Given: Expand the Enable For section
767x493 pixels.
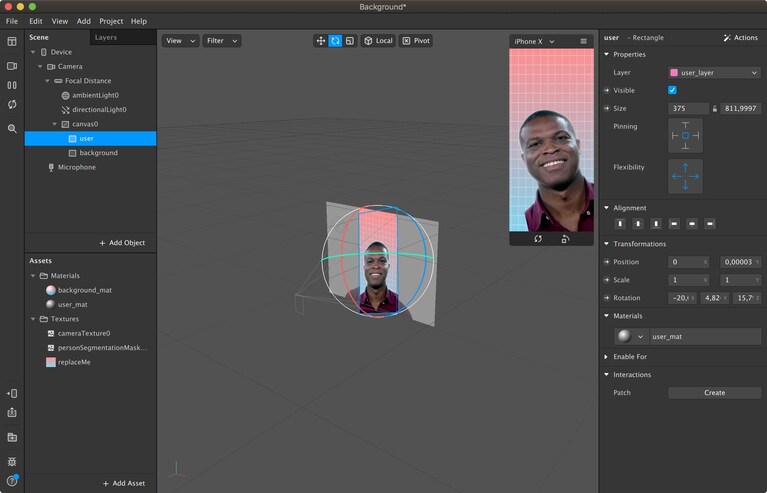Looking at the screenshot, I should pos(607,357).
